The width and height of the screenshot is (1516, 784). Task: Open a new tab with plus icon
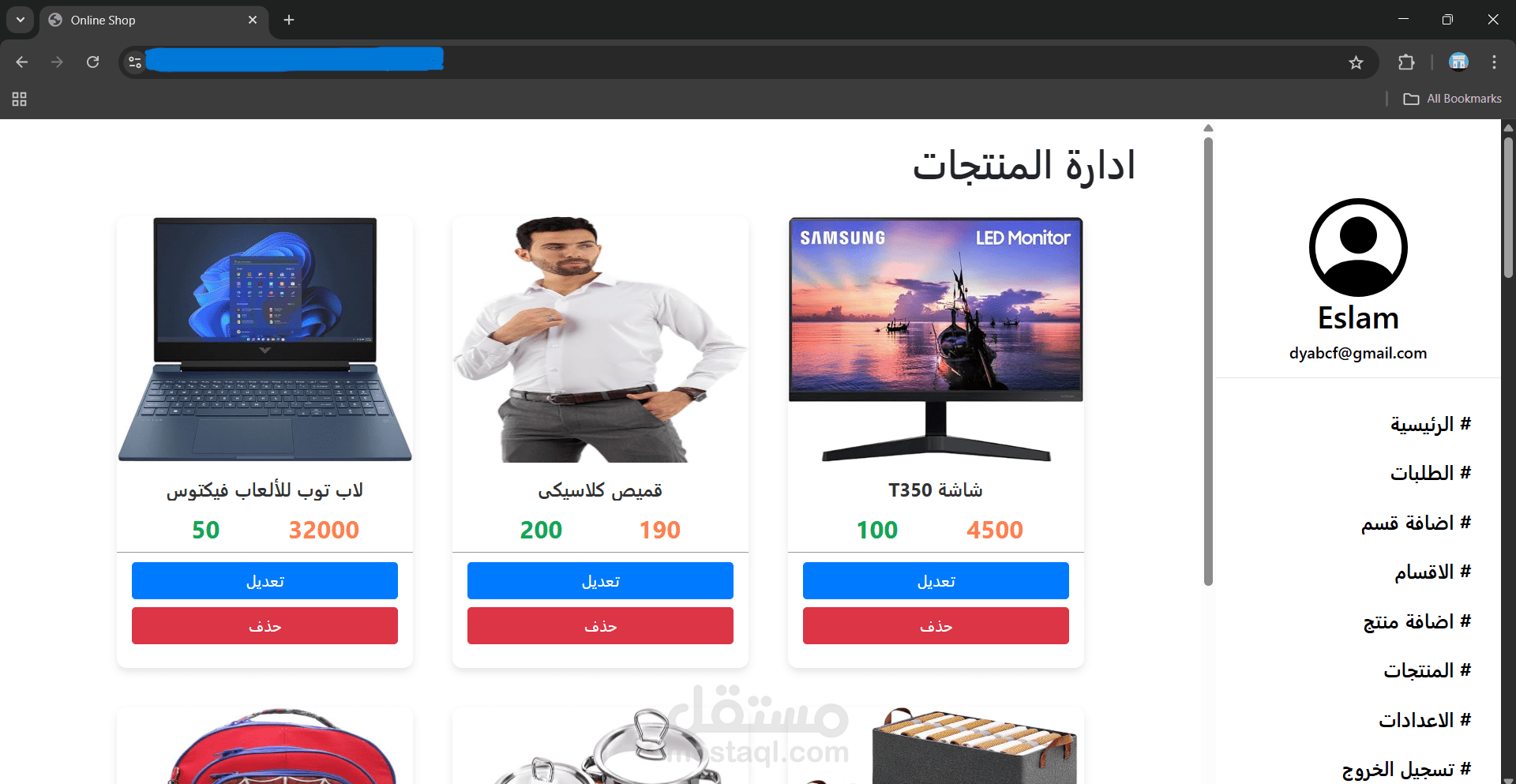(x=289, y=20)
